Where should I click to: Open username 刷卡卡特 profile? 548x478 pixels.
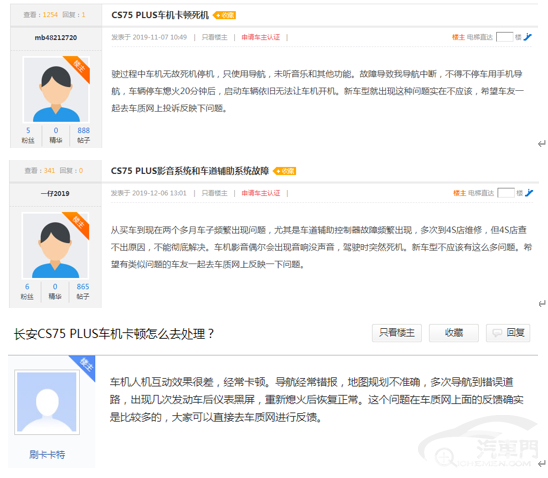click(47, 454)
